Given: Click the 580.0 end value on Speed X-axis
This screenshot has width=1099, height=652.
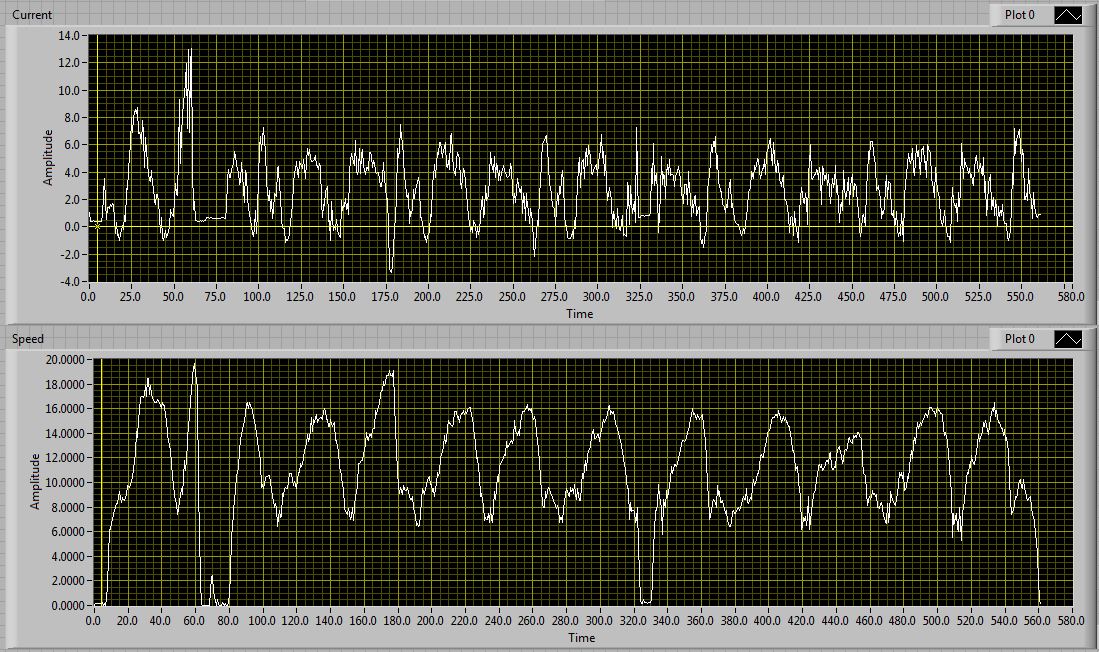Looking at the screenshot, I should click(1072, 621).
